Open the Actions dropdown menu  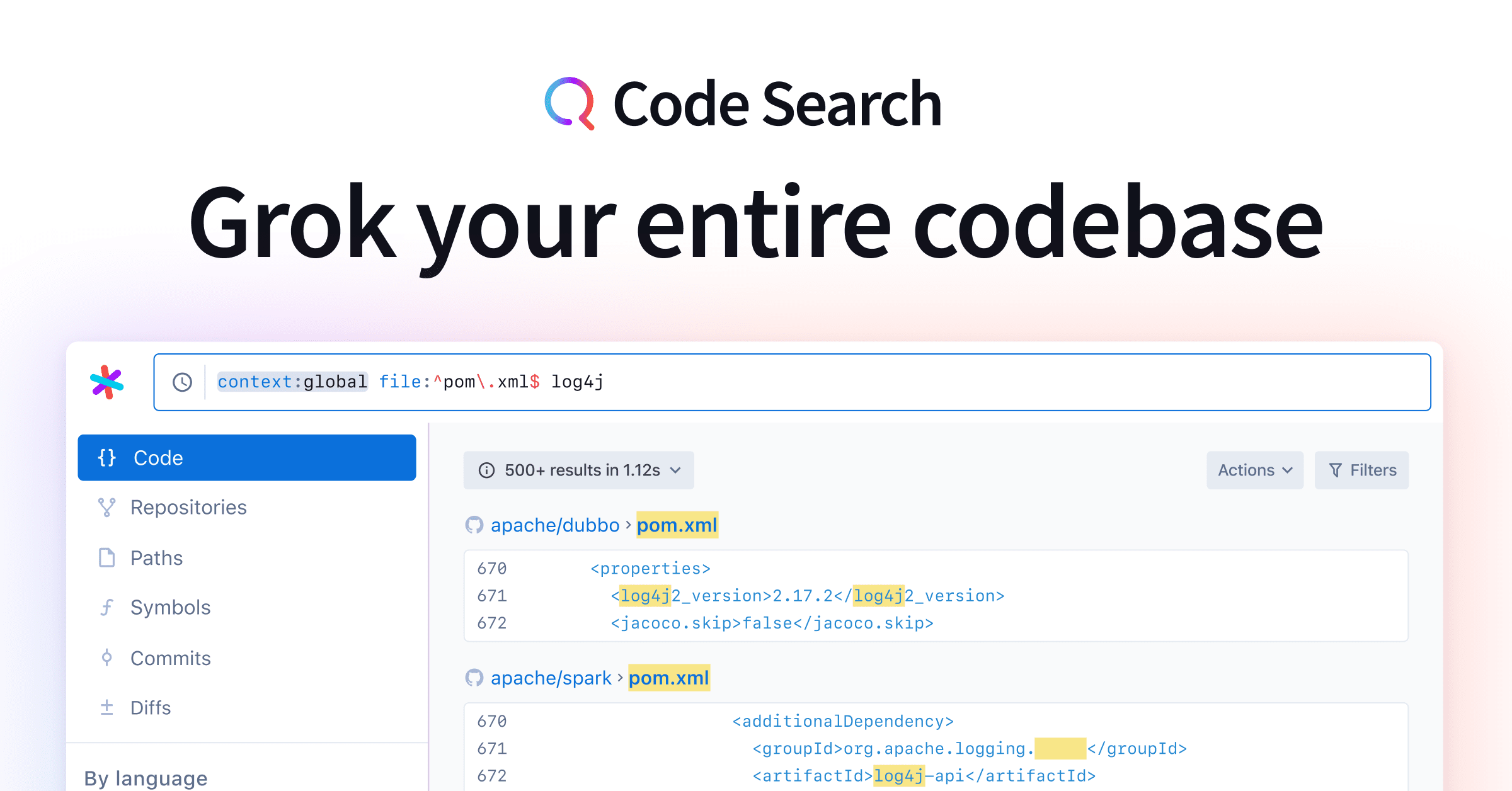tap(1254, 468)
